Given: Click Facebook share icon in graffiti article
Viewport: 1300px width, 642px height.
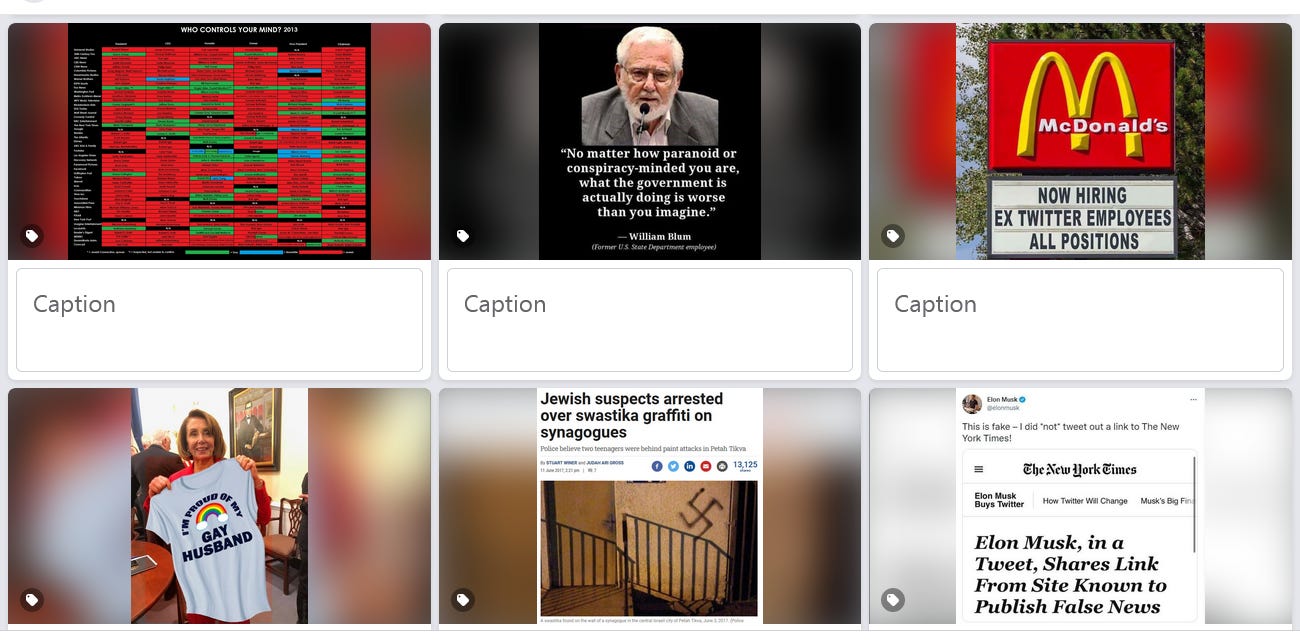Looking at the screenshot, I should click(657, 466).
